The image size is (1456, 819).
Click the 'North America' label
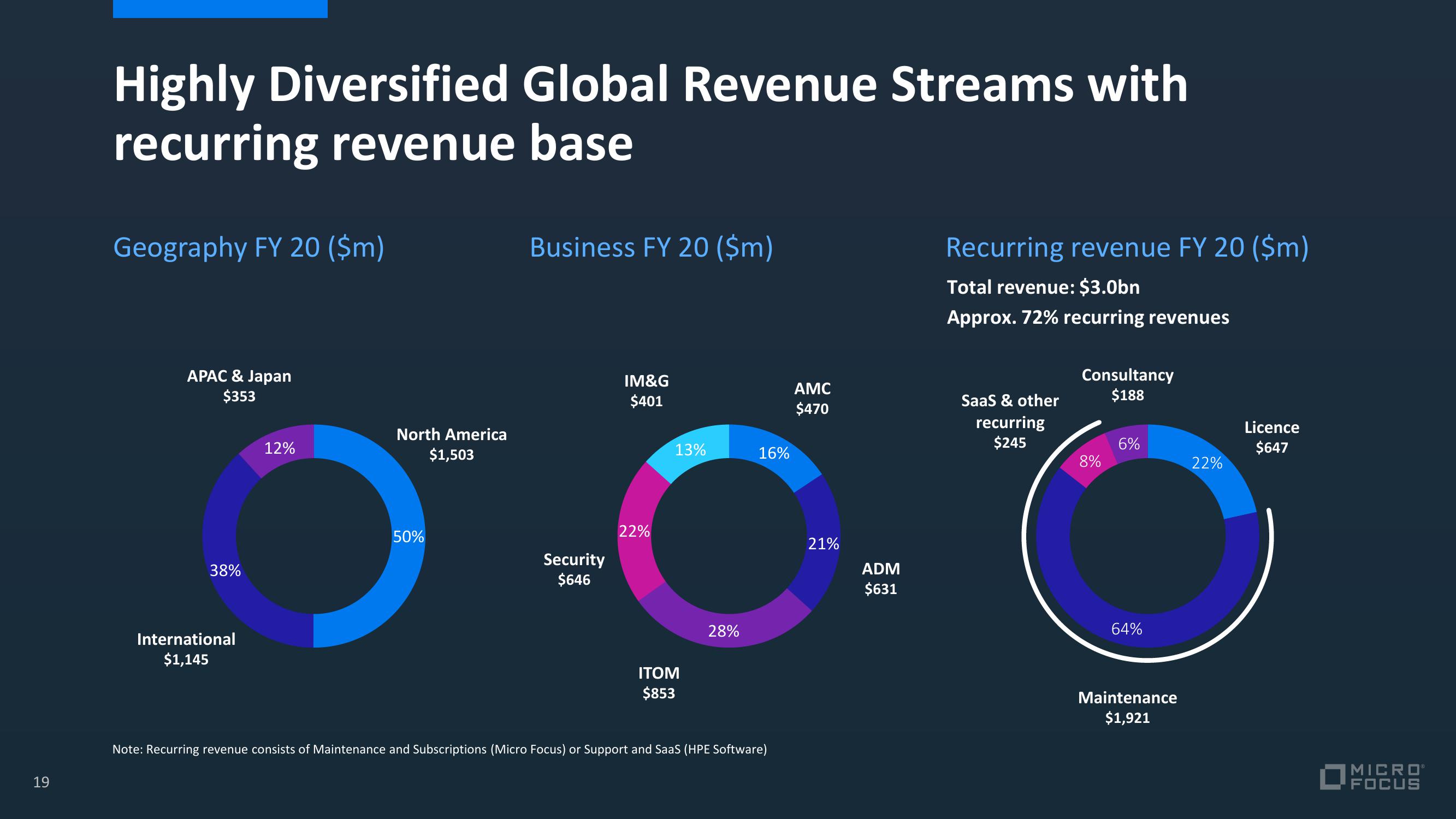click(452, 434)
